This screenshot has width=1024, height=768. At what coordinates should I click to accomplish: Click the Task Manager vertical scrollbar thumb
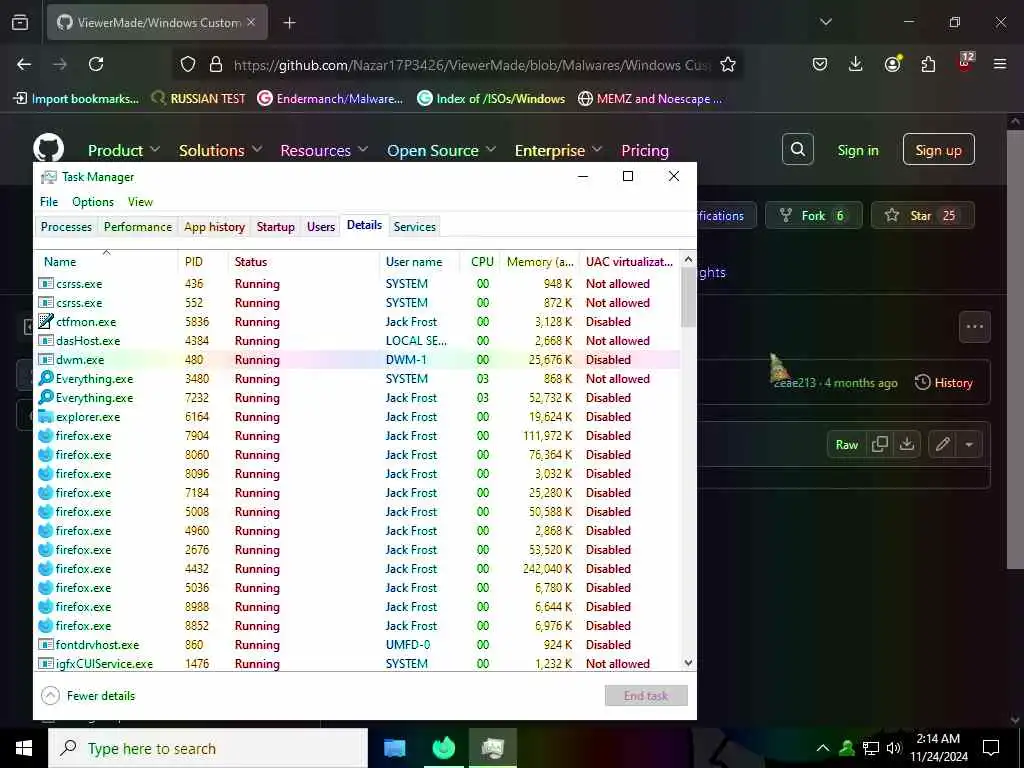[688, 297]
